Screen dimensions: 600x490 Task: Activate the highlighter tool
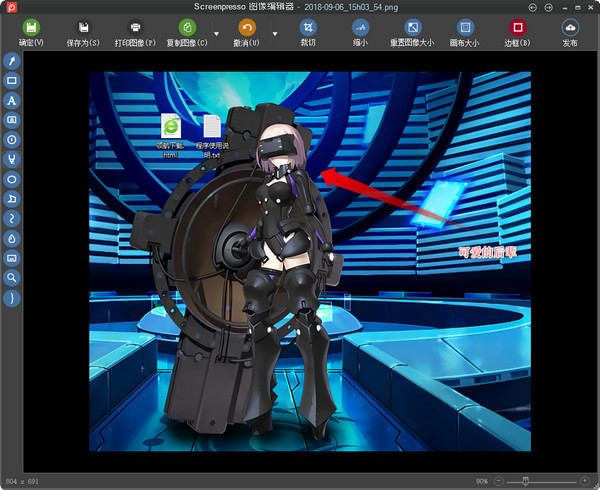(x=12, y=159)
